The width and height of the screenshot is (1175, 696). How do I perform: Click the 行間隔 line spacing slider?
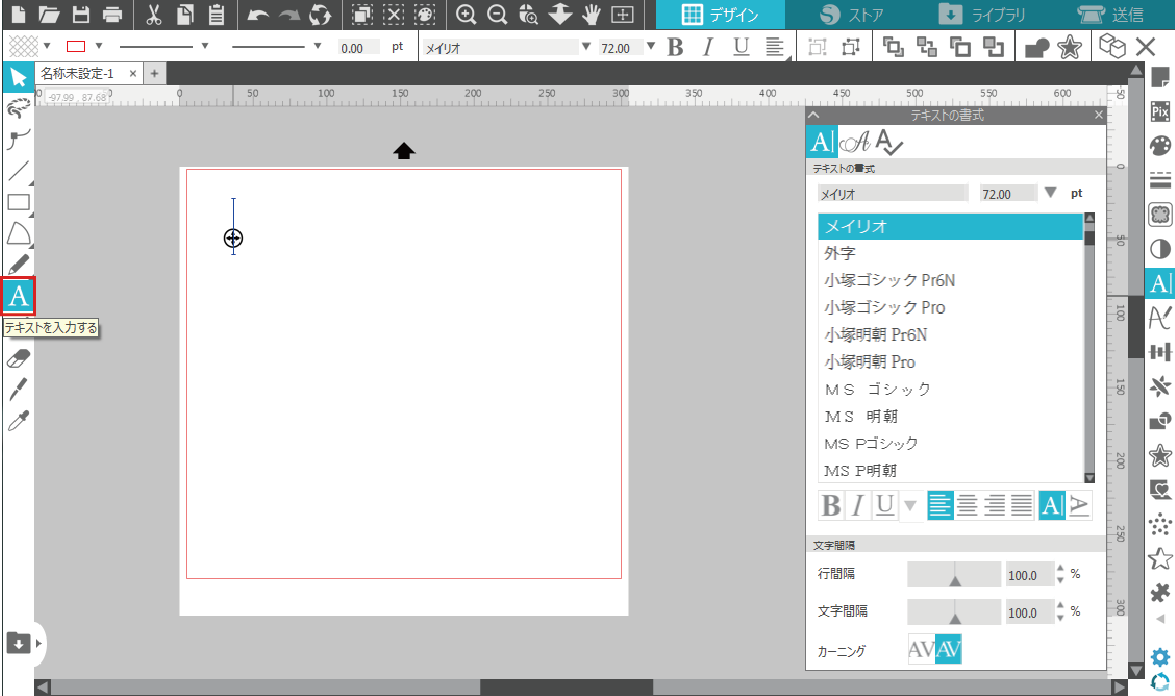(x=953, y=574)
